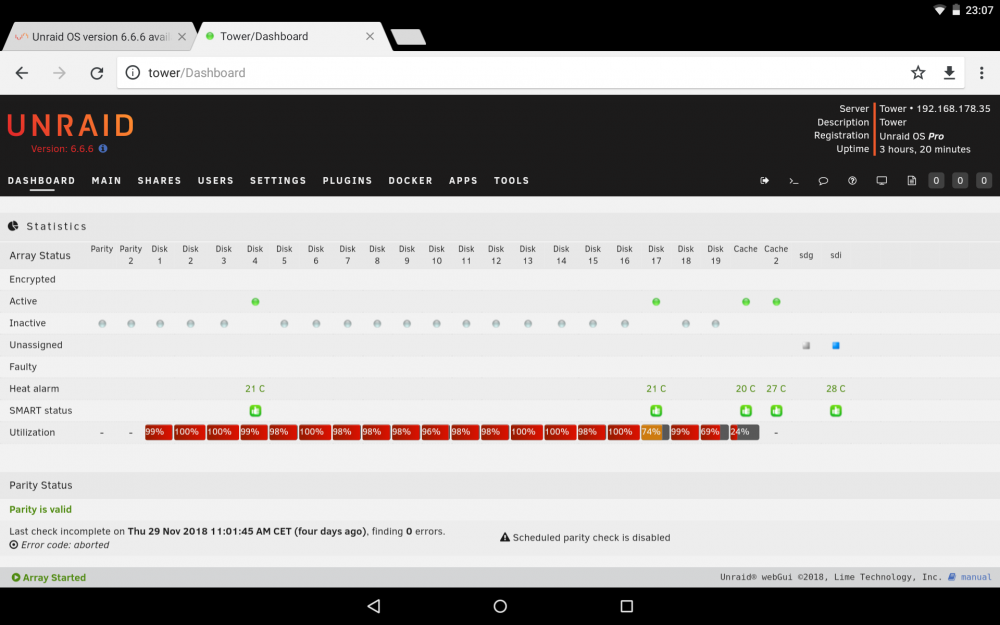This screenshot has height=625, width=1000.
Task: Open a new browser tab
Action: (x=408, y=37)
